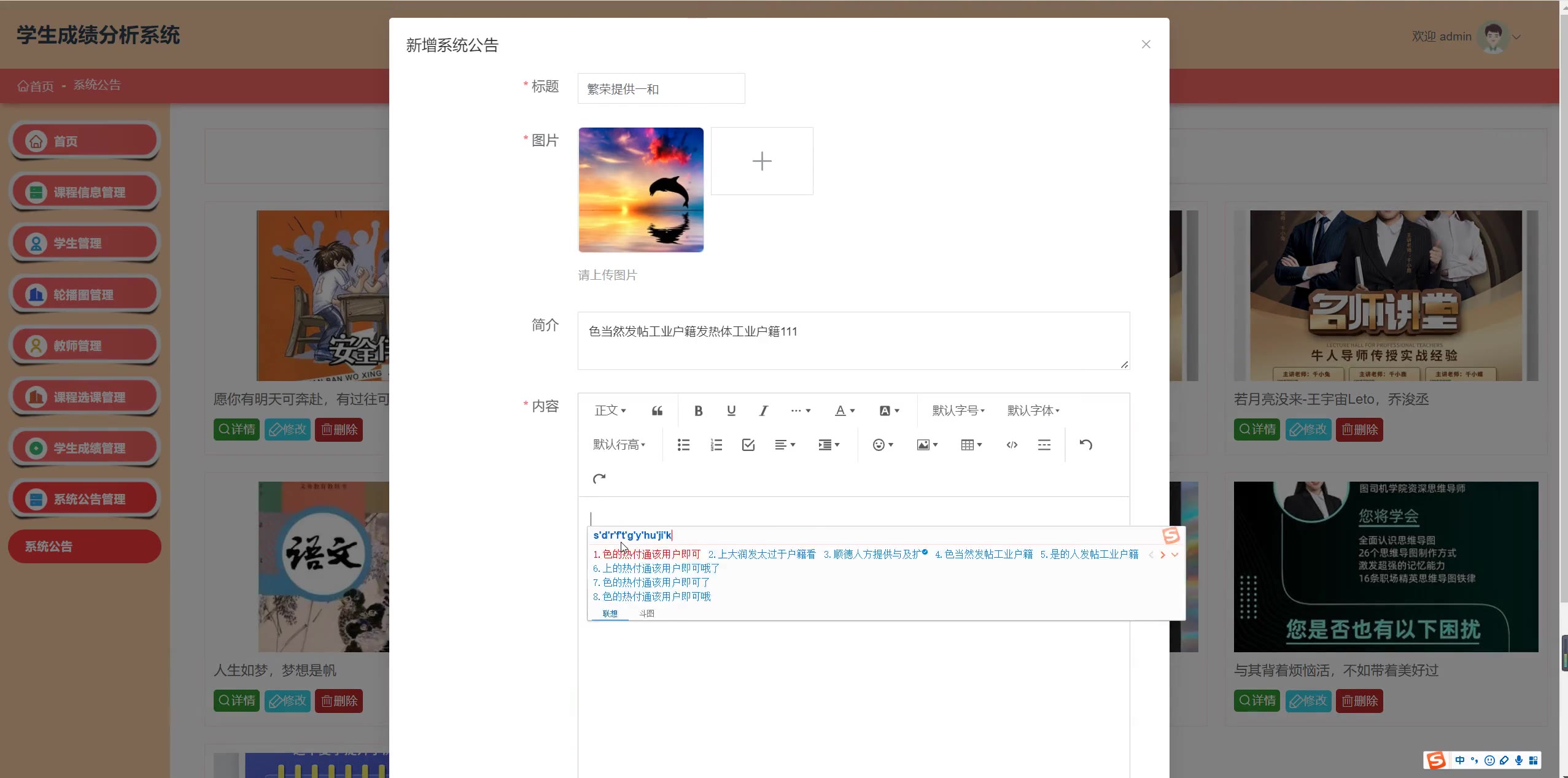This screenshot has height=778, width=1568.
Task: Toggle bold formatting in editor toolbar
Action: tap(698, 410)
